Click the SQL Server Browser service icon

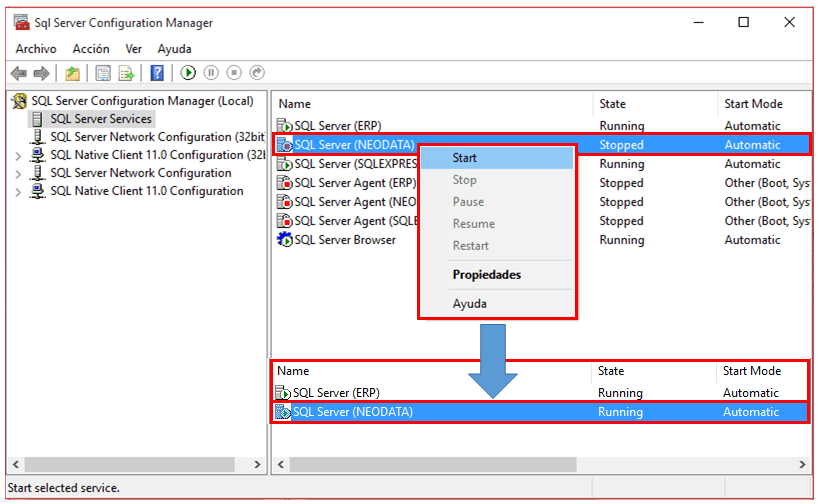click(x=285, y=240)
